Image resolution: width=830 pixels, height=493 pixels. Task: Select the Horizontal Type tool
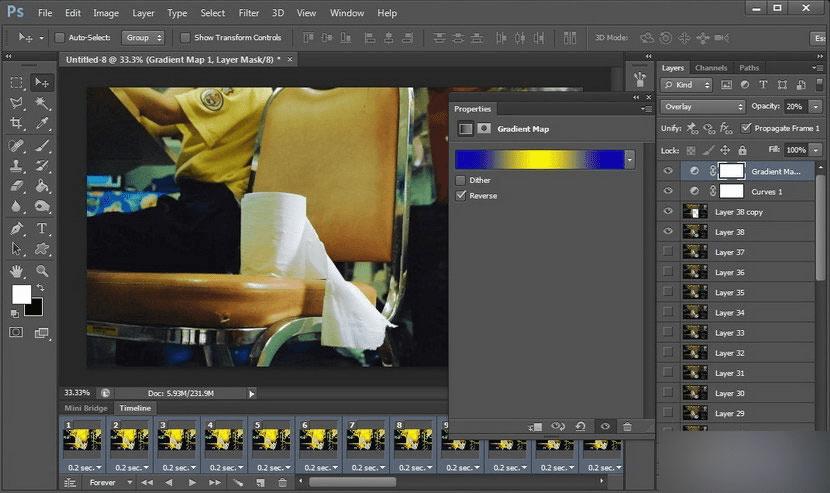coord(42,228)
